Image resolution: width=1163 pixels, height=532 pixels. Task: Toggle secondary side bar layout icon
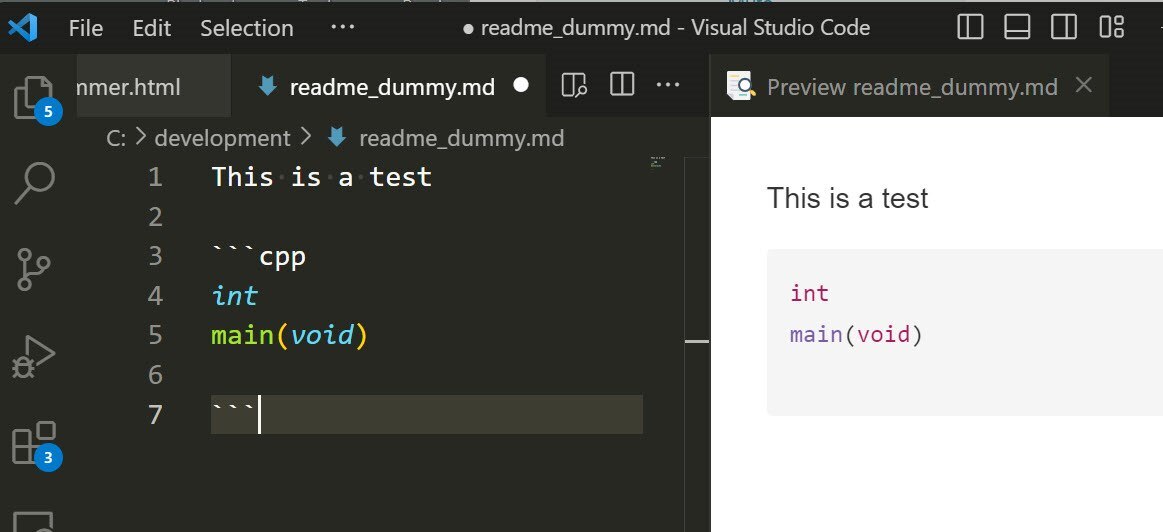pos(1064,27)
